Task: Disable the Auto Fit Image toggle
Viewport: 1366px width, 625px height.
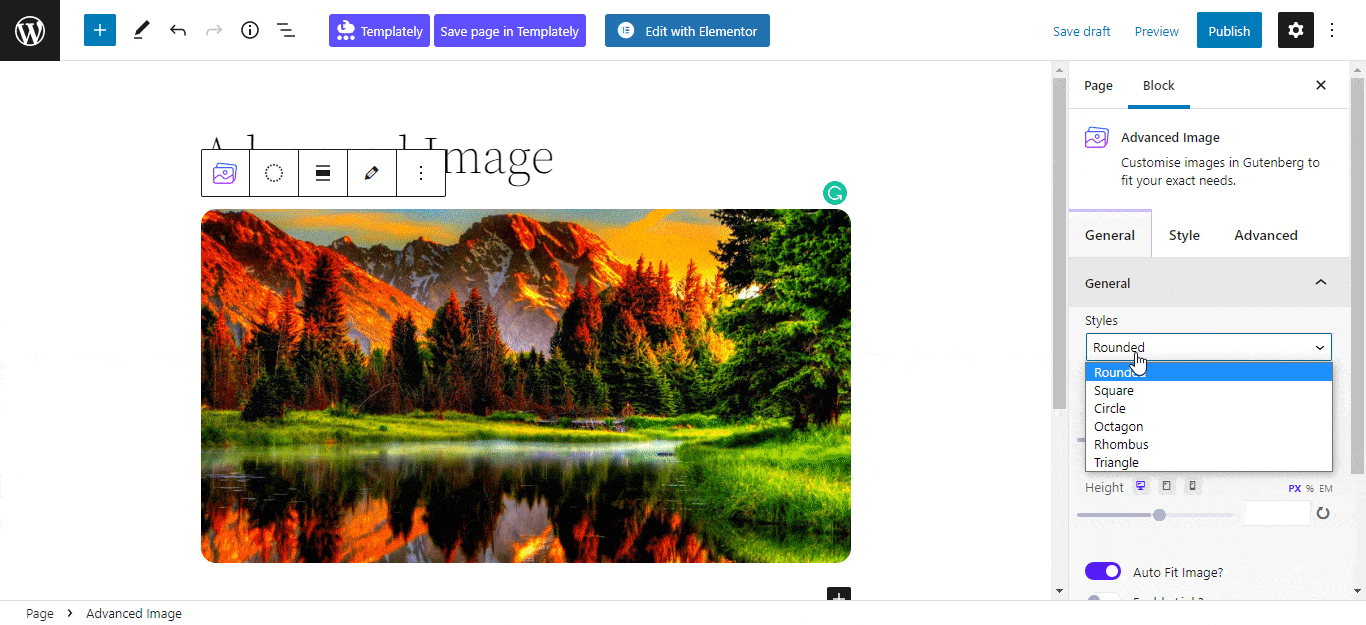Action: pyautogui.click(x=1103, y=571)
